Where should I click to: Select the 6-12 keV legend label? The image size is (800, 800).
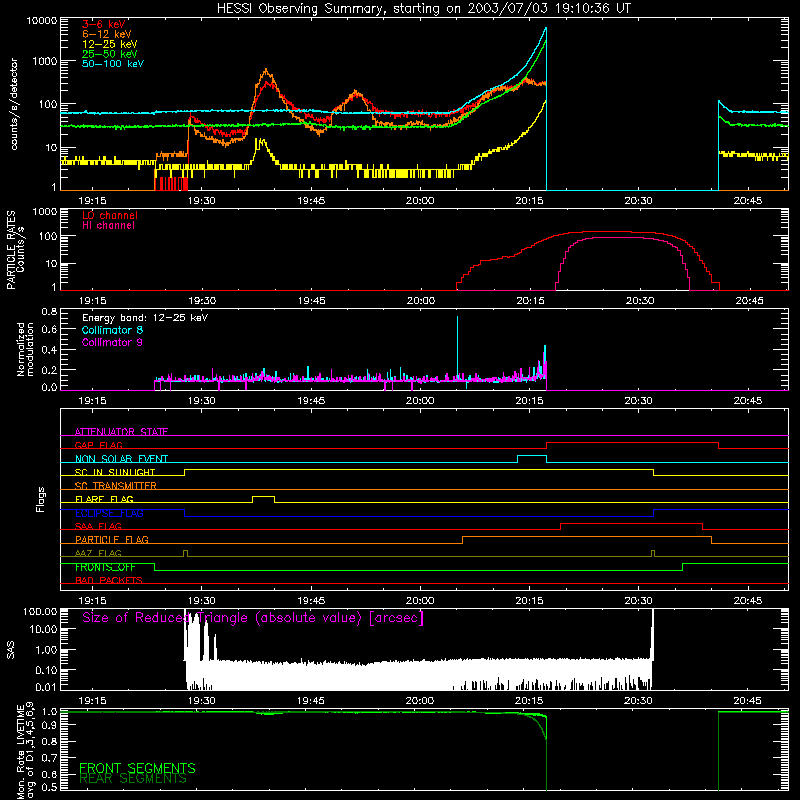point(107,34)
